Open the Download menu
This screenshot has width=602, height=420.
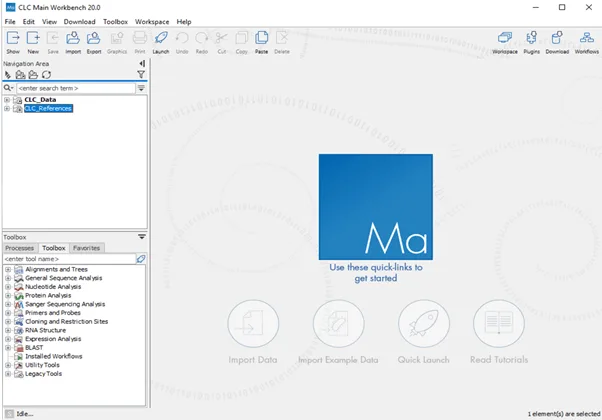click(x=79, y=22)
